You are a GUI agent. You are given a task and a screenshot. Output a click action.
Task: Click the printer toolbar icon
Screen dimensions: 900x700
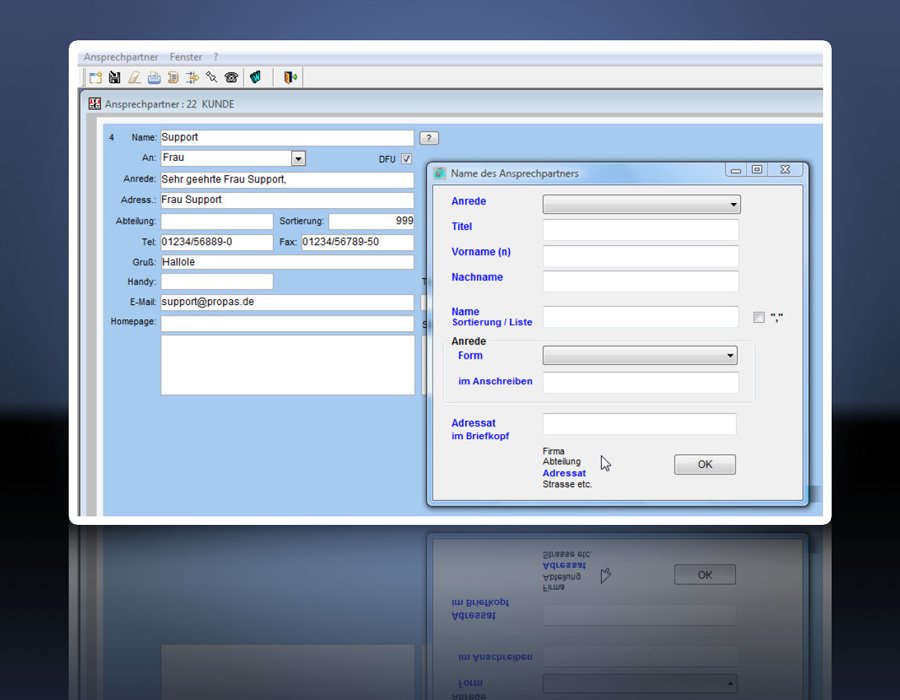pos(154,77)
